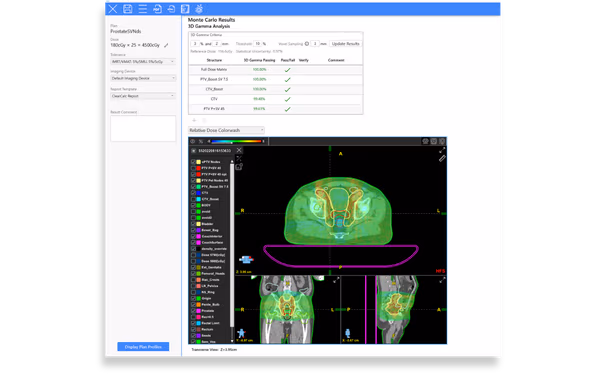600x376 pixels.
Task: Close the results with the X toolbar icon
Action: (112, 9)
